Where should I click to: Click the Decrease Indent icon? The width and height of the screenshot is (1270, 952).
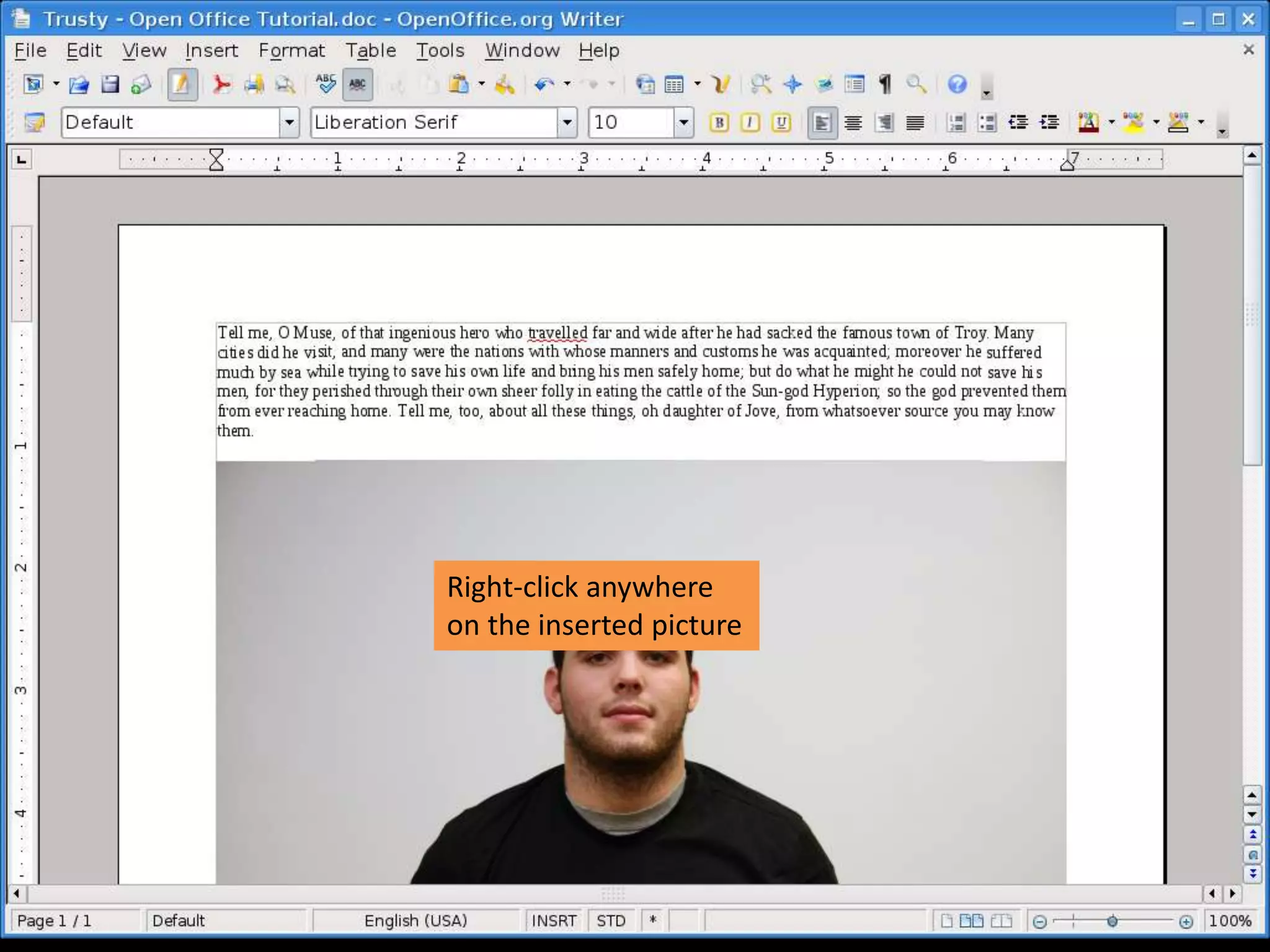pos(1018,123)
